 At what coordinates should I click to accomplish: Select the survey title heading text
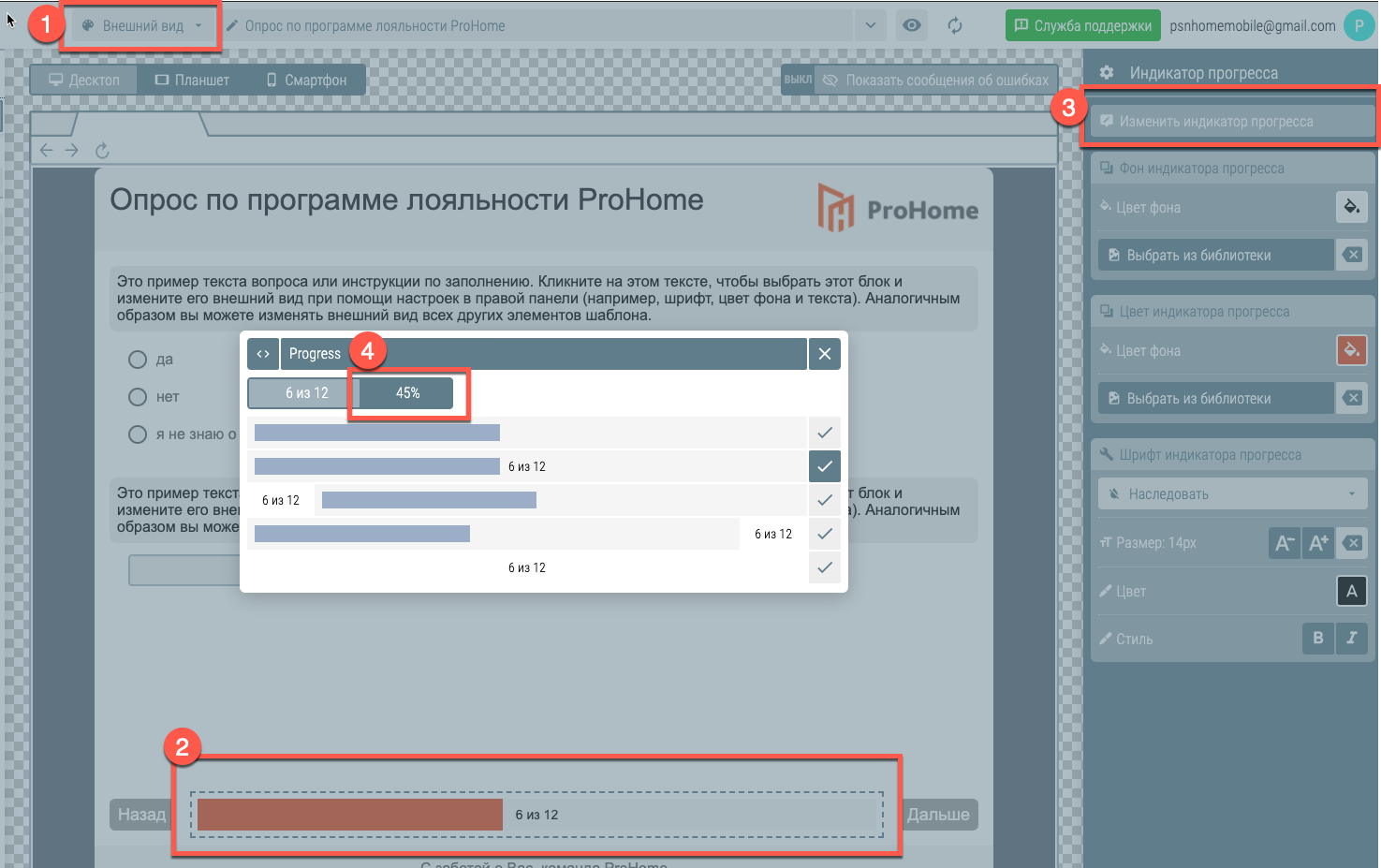click(406, 199)
